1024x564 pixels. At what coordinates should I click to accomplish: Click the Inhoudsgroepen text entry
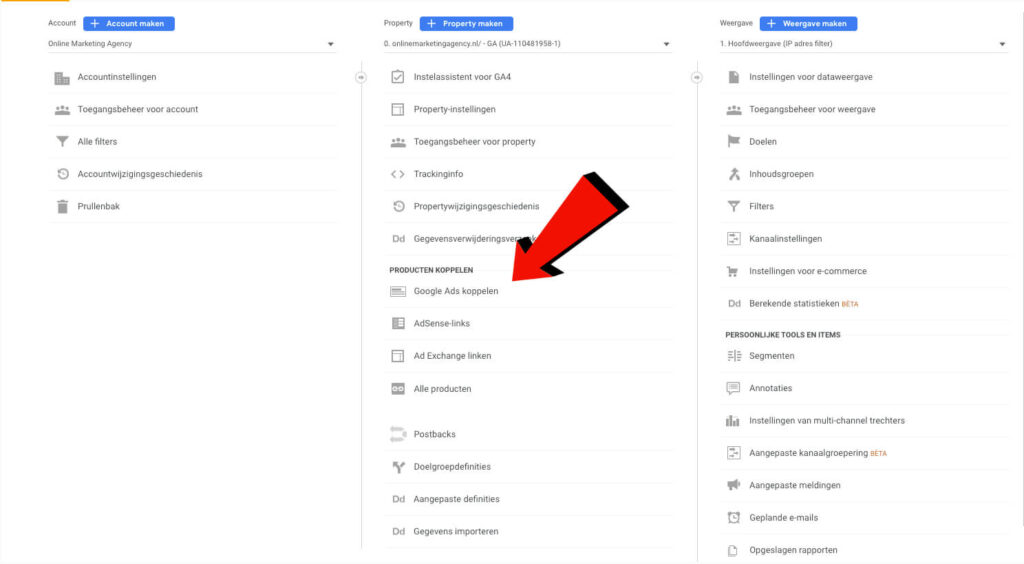click(x=781, y=174)
